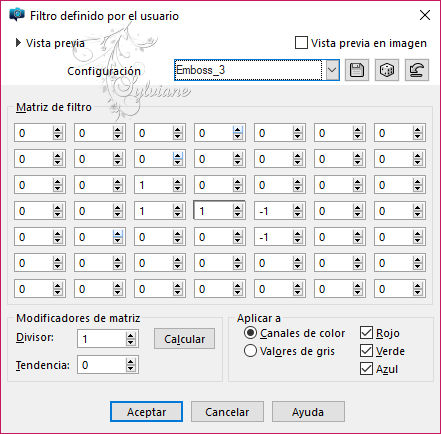Decrease the Tendencia value with down arrow

pyautogui.click(x=130, y=368)
